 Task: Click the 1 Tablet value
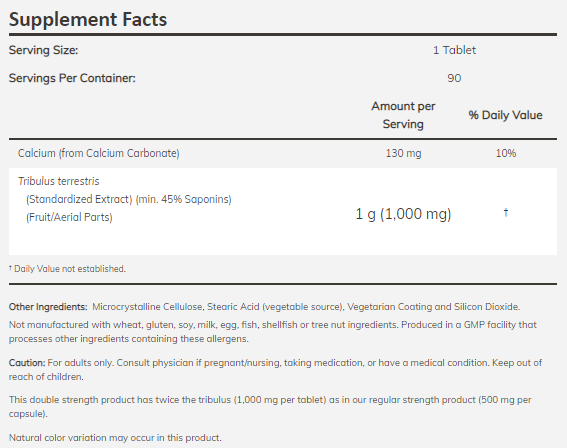click(x=454, y=50)
